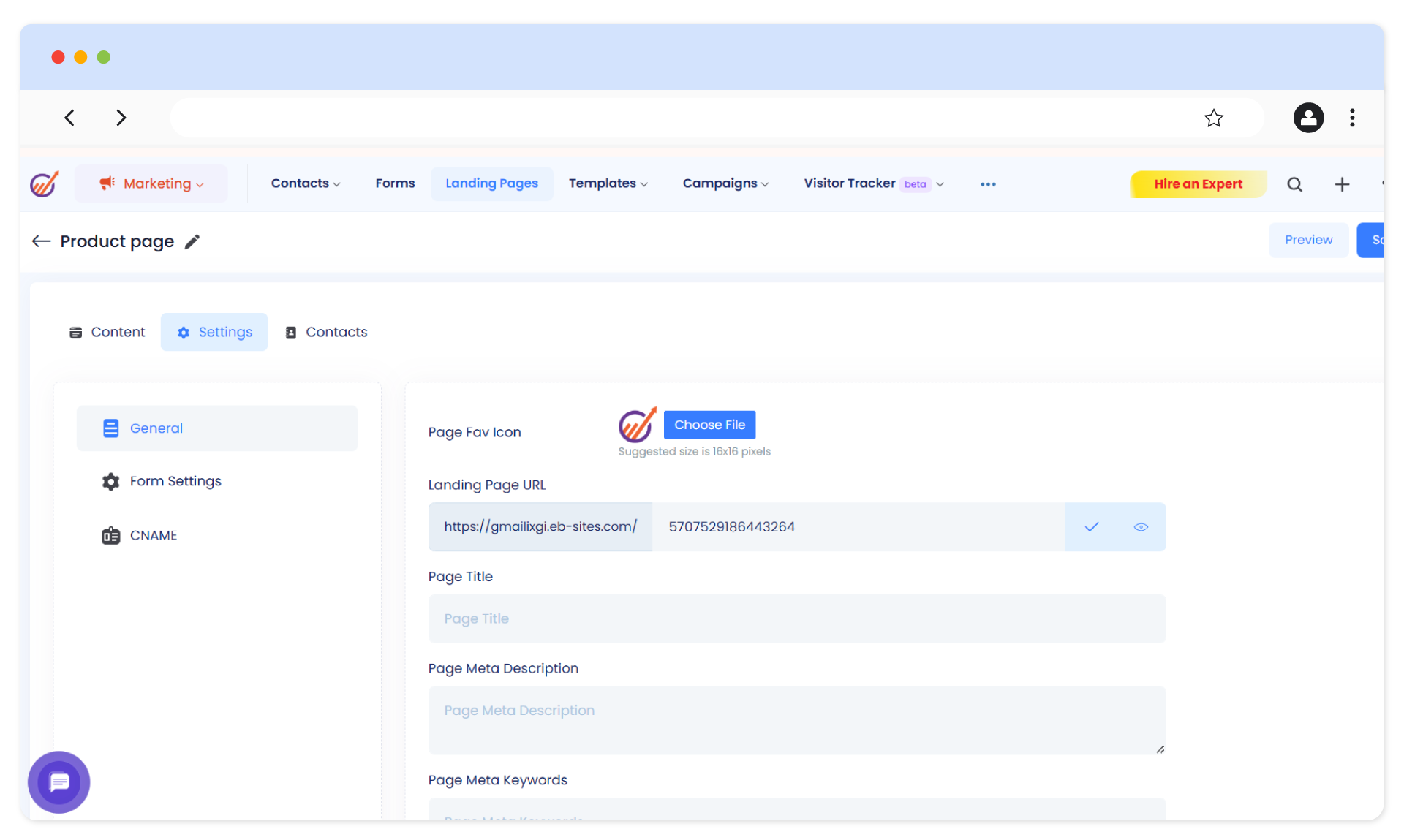Click the Preview button
Image resolution: width=1404 pixels, height=840 pixels.
(x=1308, y=240)
